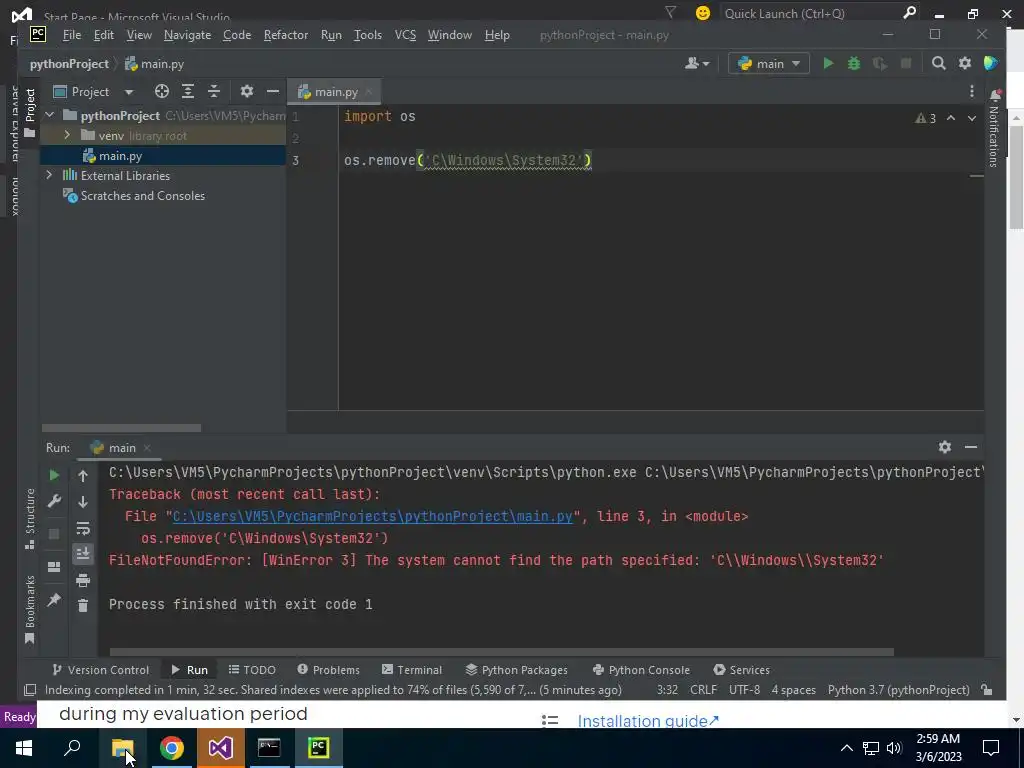Open the main run configuration dropdown

769,63
